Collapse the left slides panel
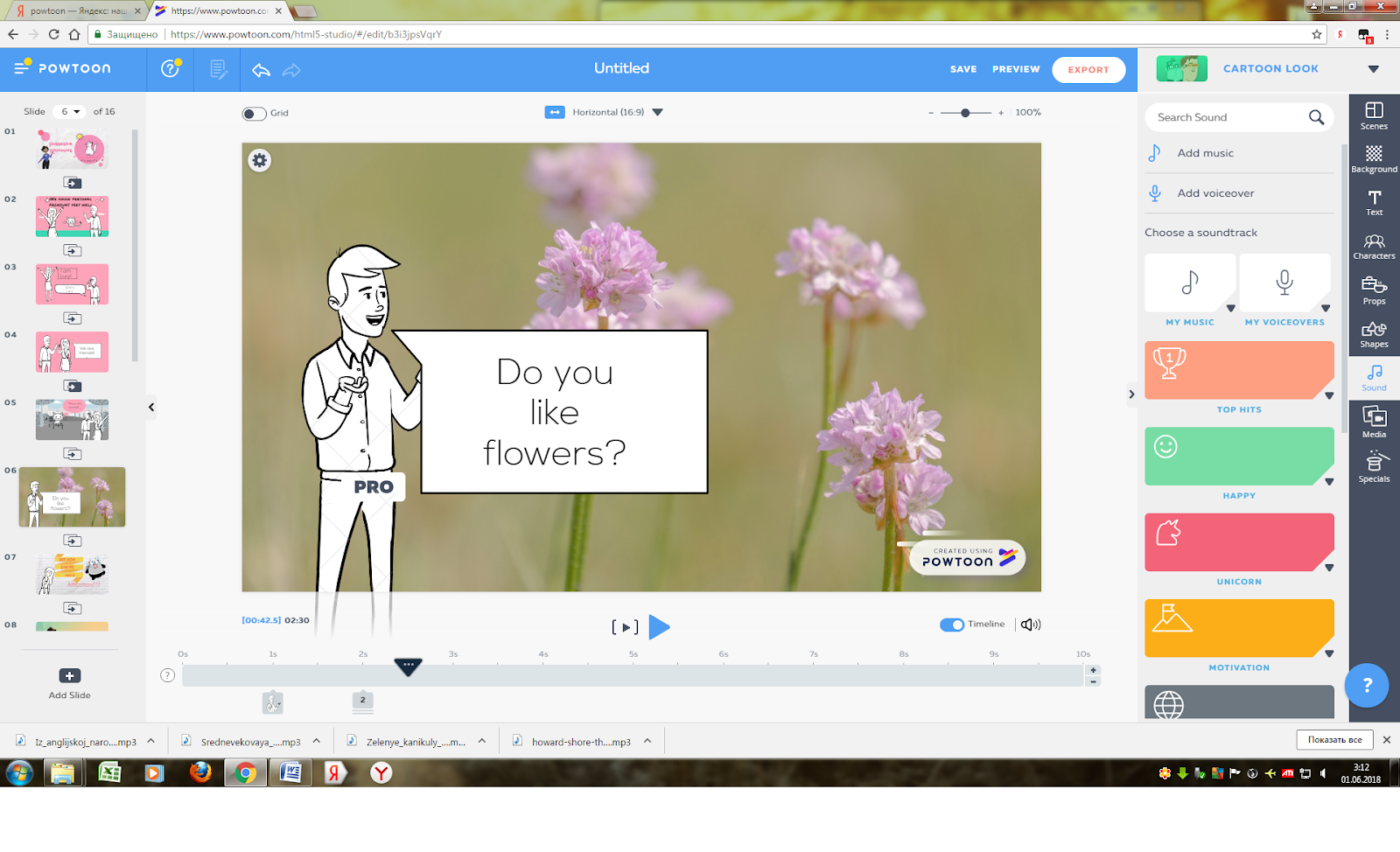Screen dimensions: 1400x852 click(151, 407)
